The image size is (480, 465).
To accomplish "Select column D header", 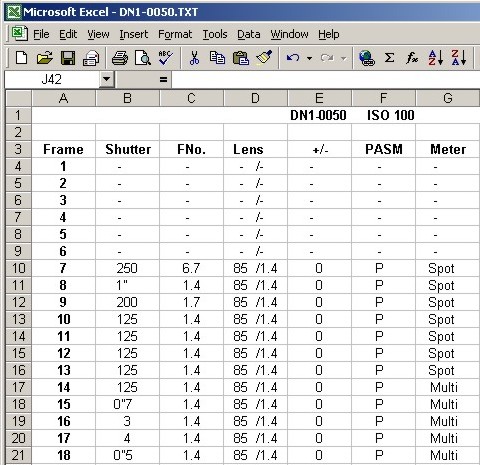I will tap(255, 98).
